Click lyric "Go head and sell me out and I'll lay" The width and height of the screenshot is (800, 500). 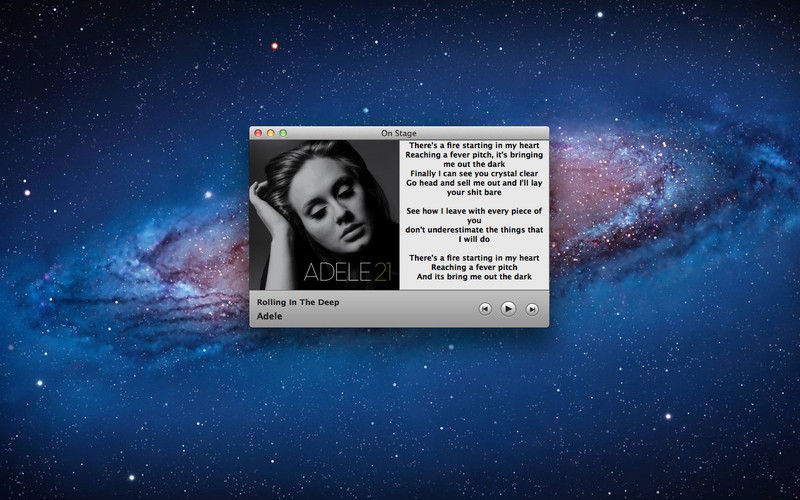(x=474, y=183)
